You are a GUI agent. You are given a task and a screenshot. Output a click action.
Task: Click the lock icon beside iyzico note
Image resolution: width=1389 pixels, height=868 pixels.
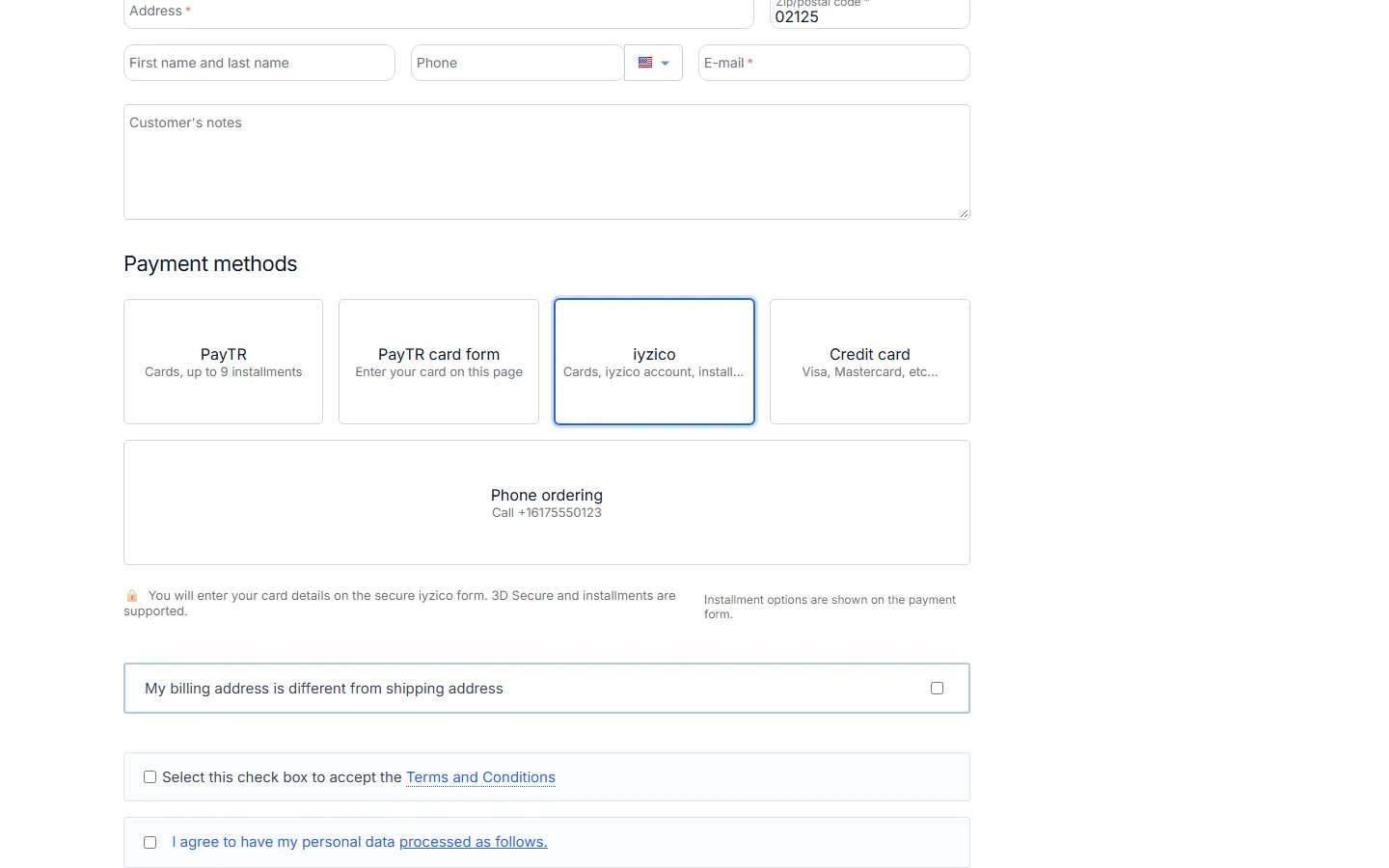click(132, 596)
